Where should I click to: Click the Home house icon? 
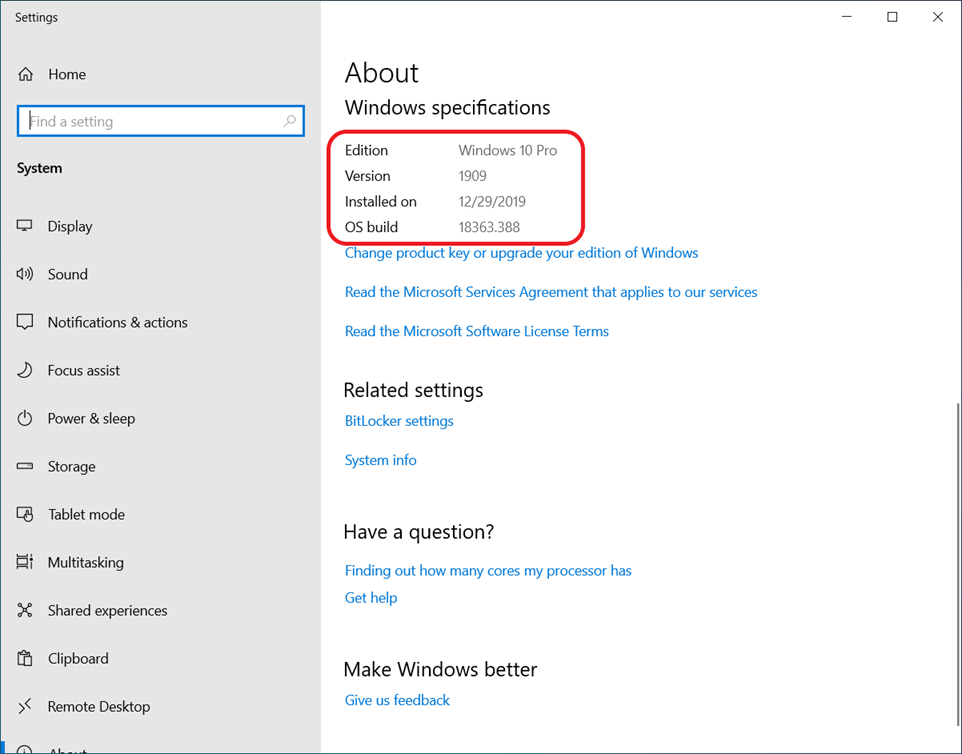[x=25, y=74]
